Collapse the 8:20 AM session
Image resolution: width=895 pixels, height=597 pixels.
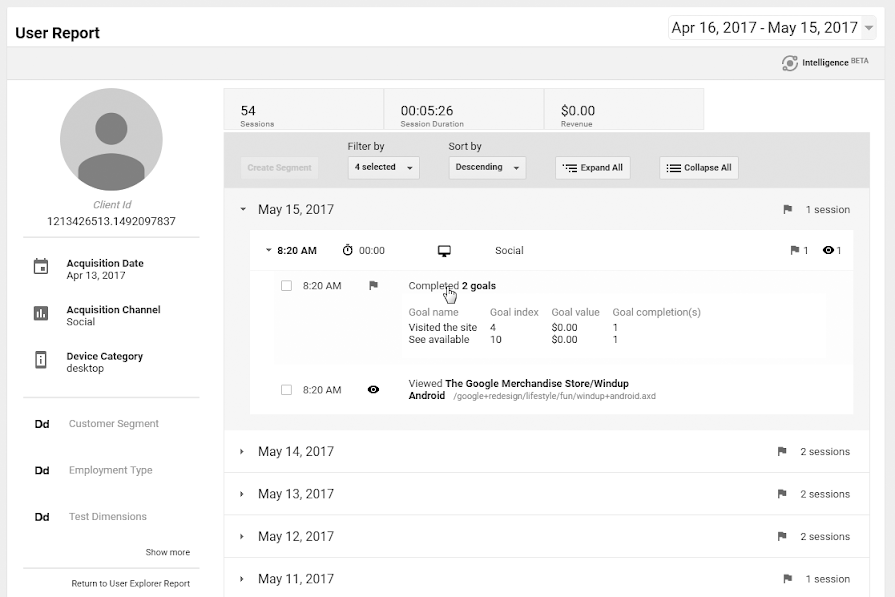tap(268, 250)
